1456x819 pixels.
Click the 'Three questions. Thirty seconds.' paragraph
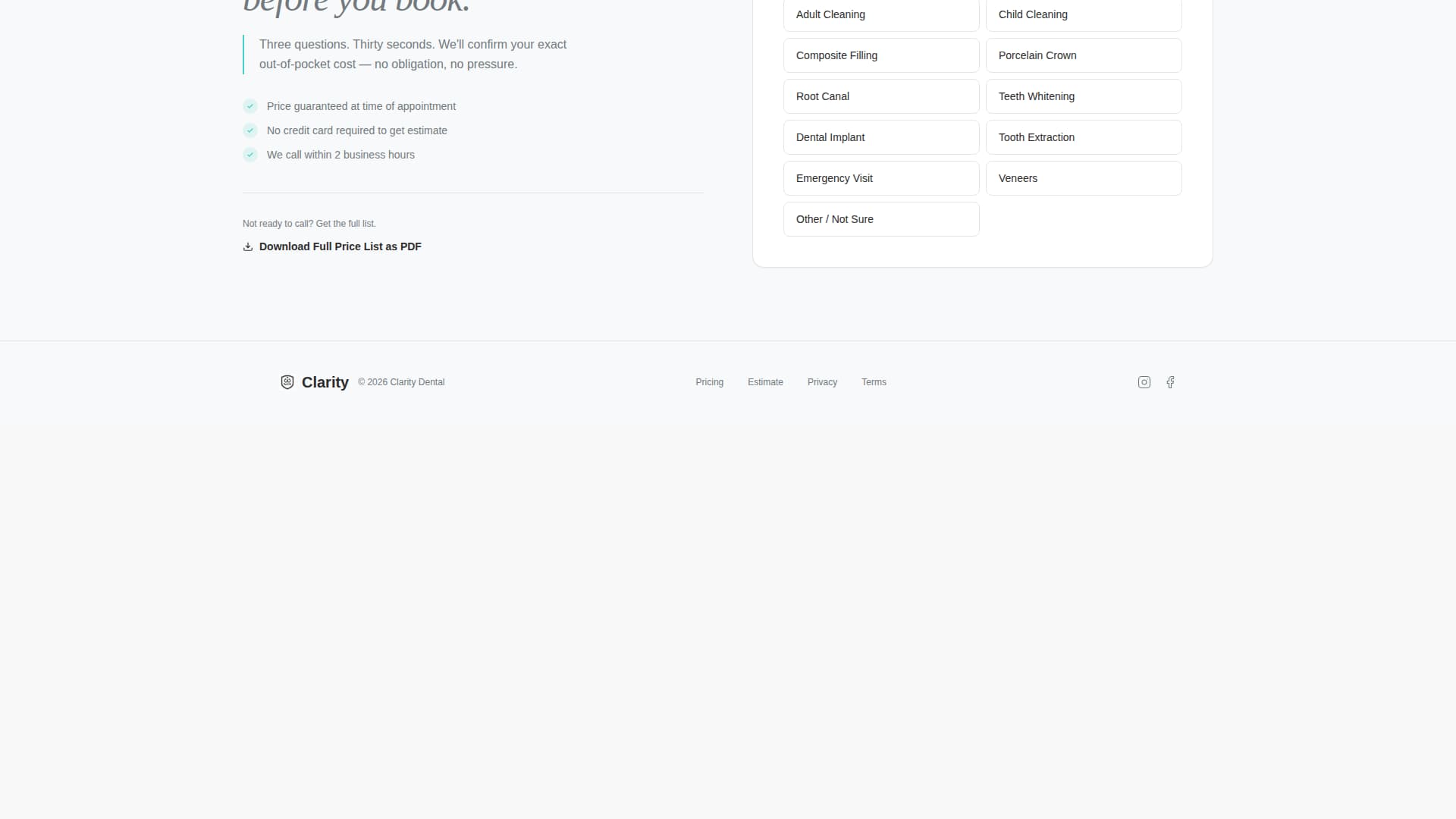[413, 55]
